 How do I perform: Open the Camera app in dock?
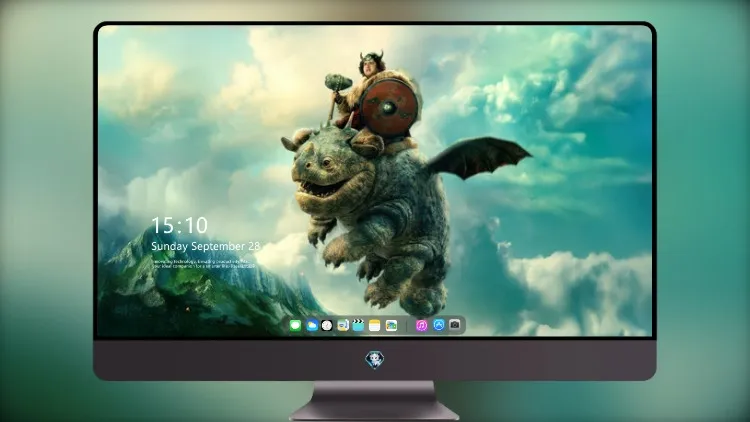[454, 325]
